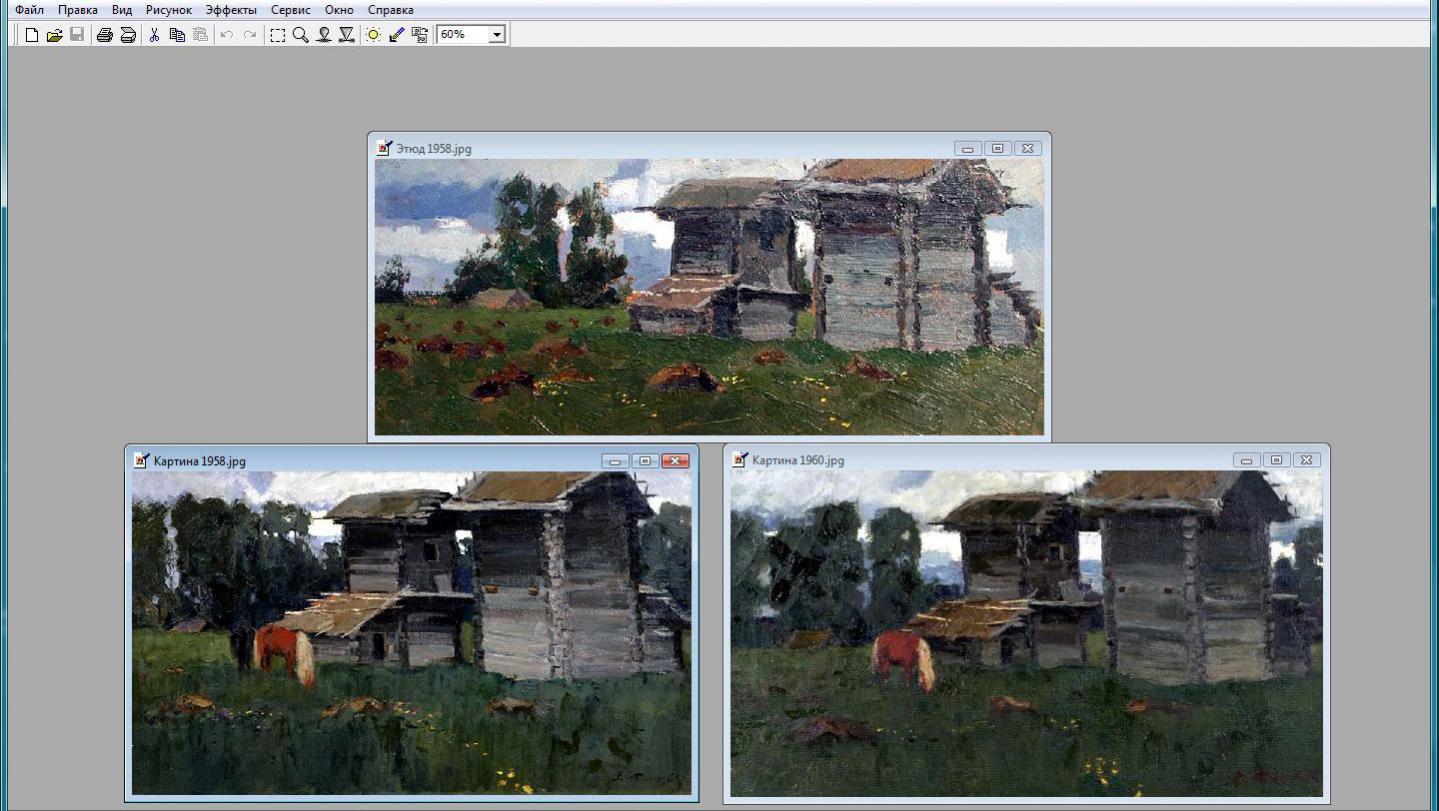
Task: Open the Справка menu
Action: point(390,10)
